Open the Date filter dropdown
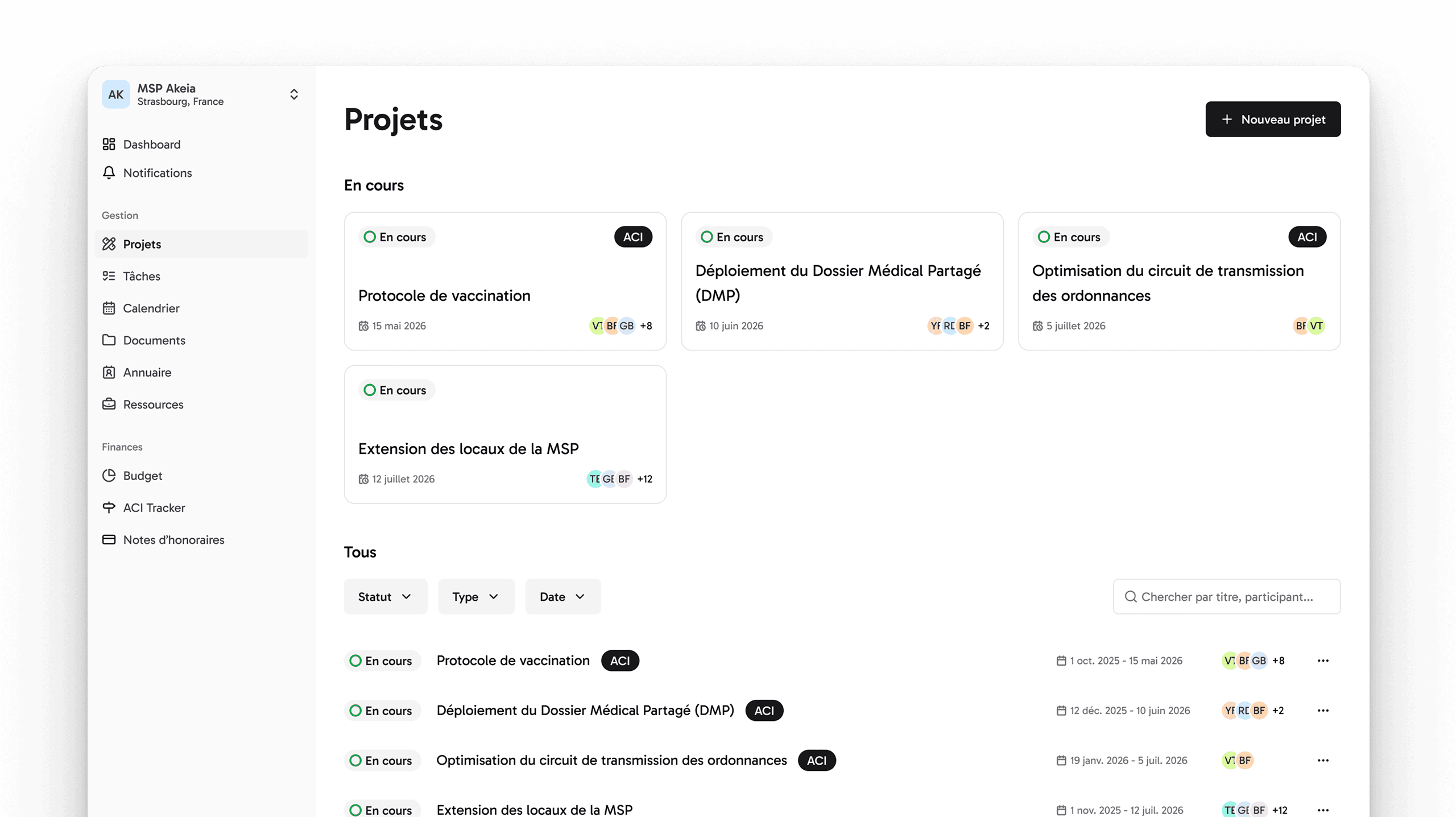This screenshot has width=1456, height=817. [562, 597]
